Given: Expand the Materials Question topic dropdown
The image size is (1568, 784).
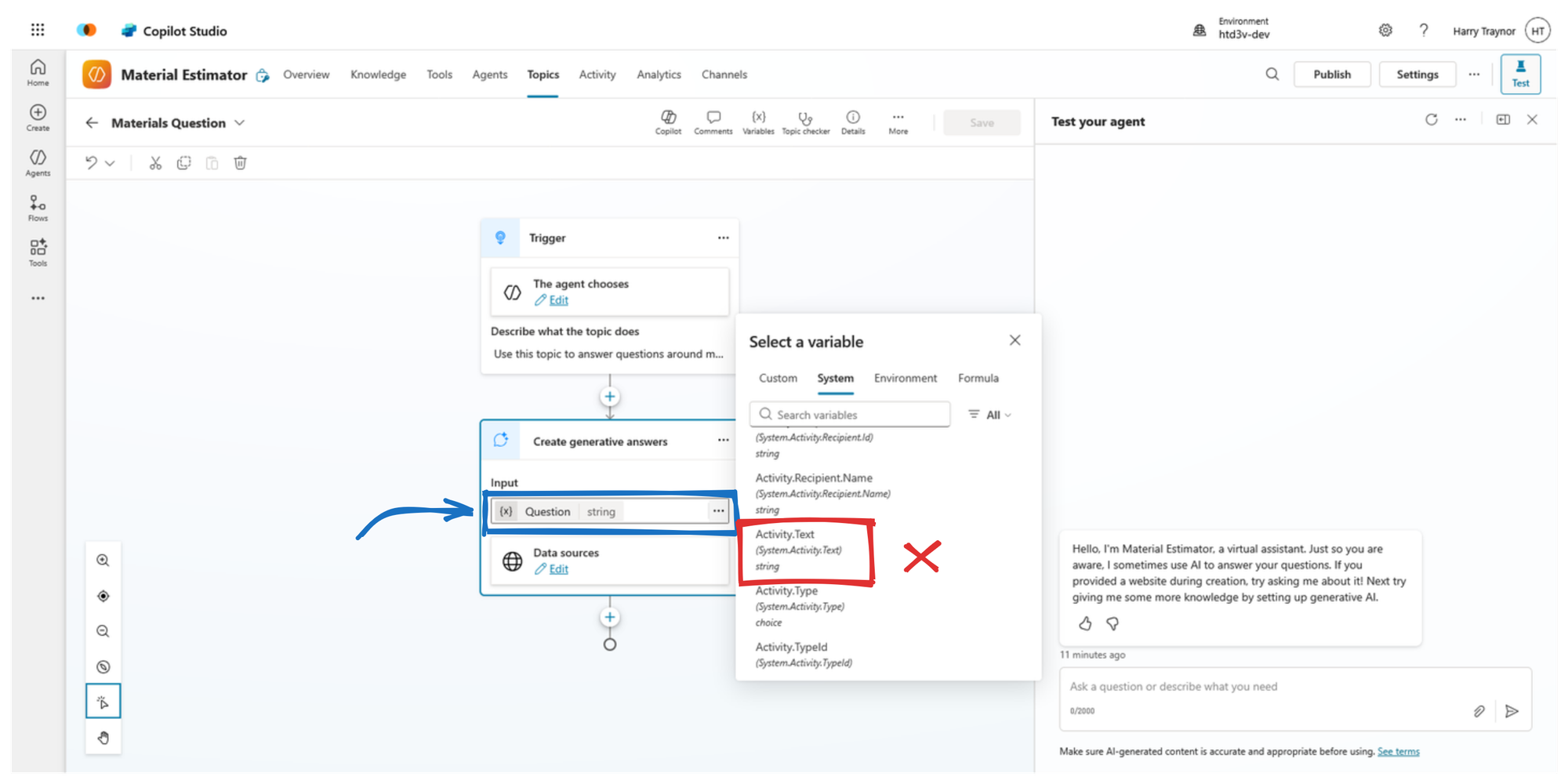Looking at the screenshot, I should pos(240,123).
